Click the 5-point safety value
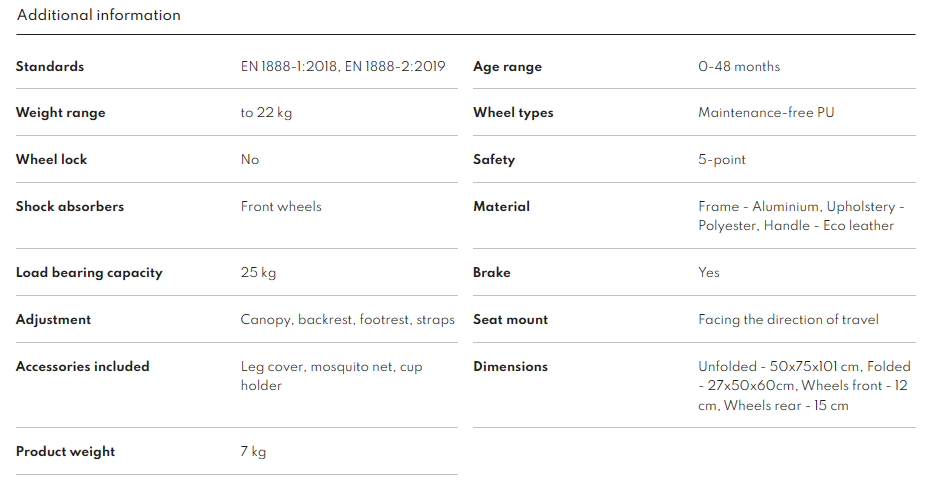This screenshot has height=493, width=930. click(722, 160)
